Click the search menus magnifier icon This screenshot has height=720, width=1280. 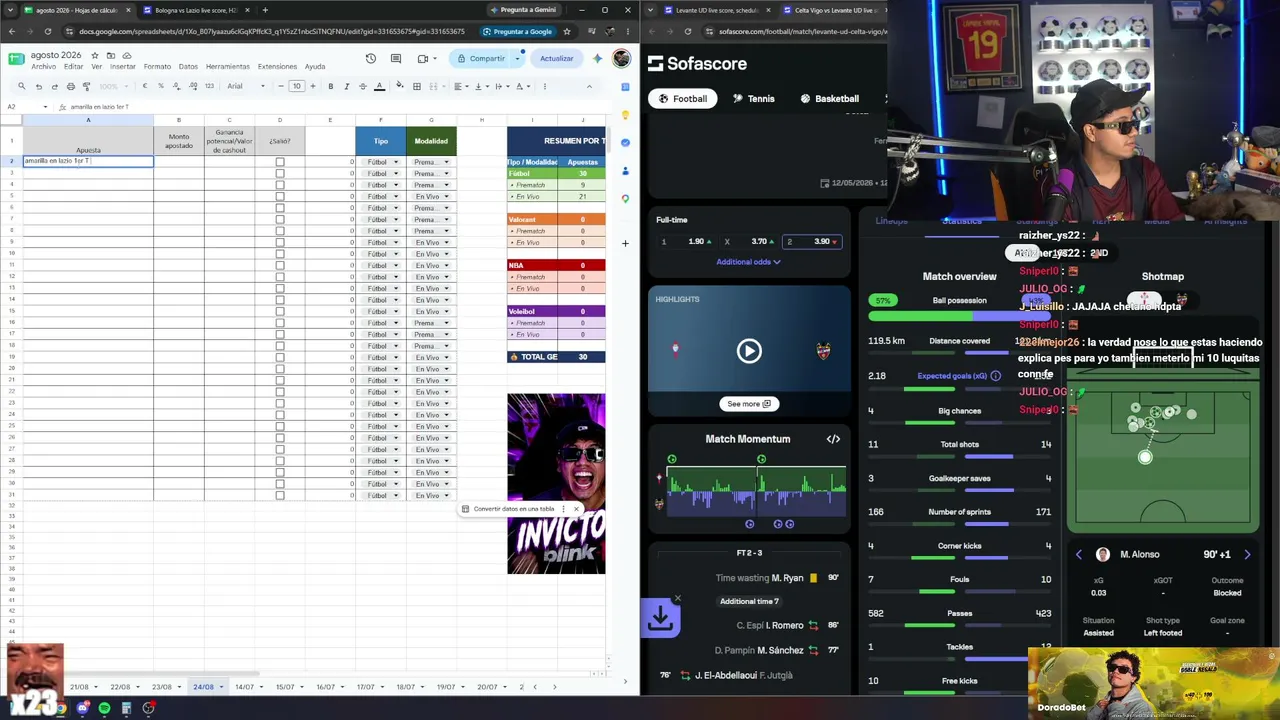point(24,86)
